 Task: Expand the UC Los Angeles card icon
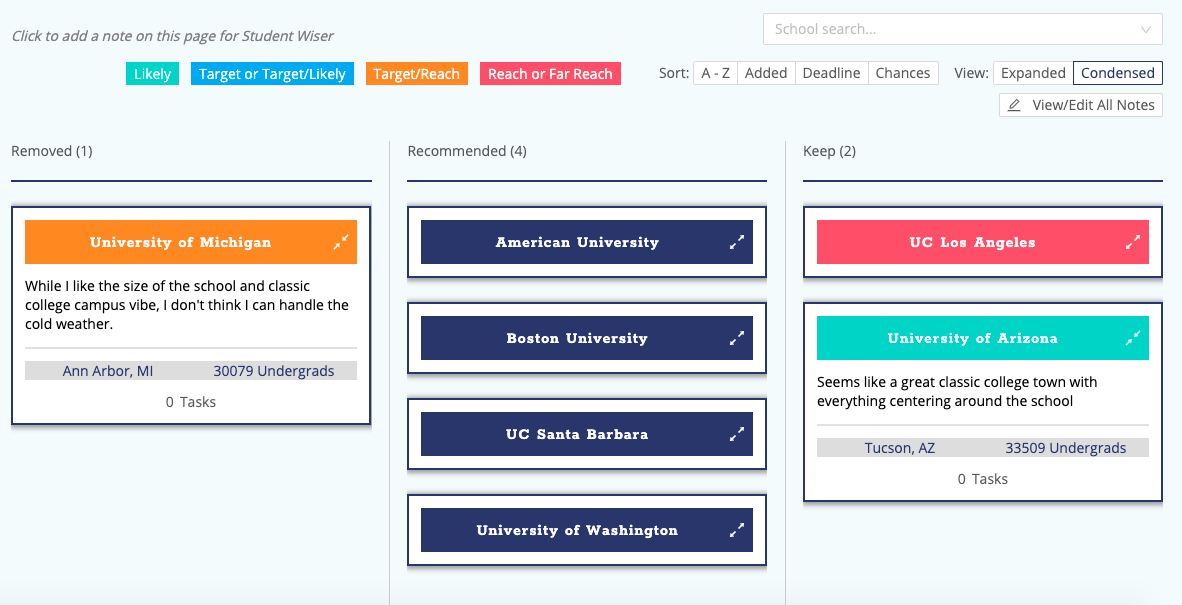coord(1133,242)
